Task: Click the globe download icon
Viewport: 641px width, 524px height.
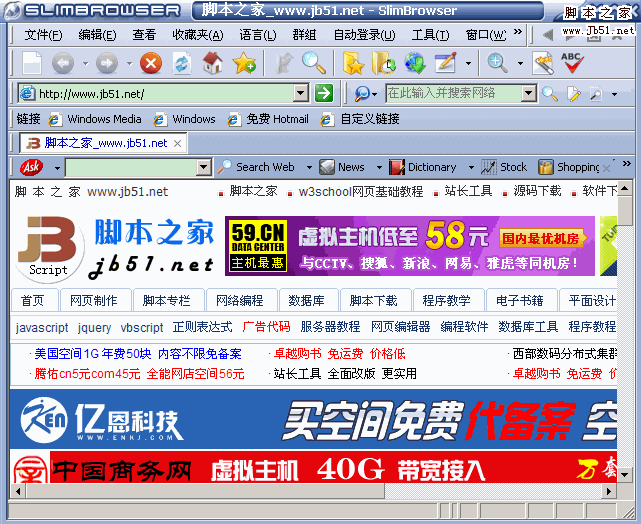Action: [x=415, y=63]
